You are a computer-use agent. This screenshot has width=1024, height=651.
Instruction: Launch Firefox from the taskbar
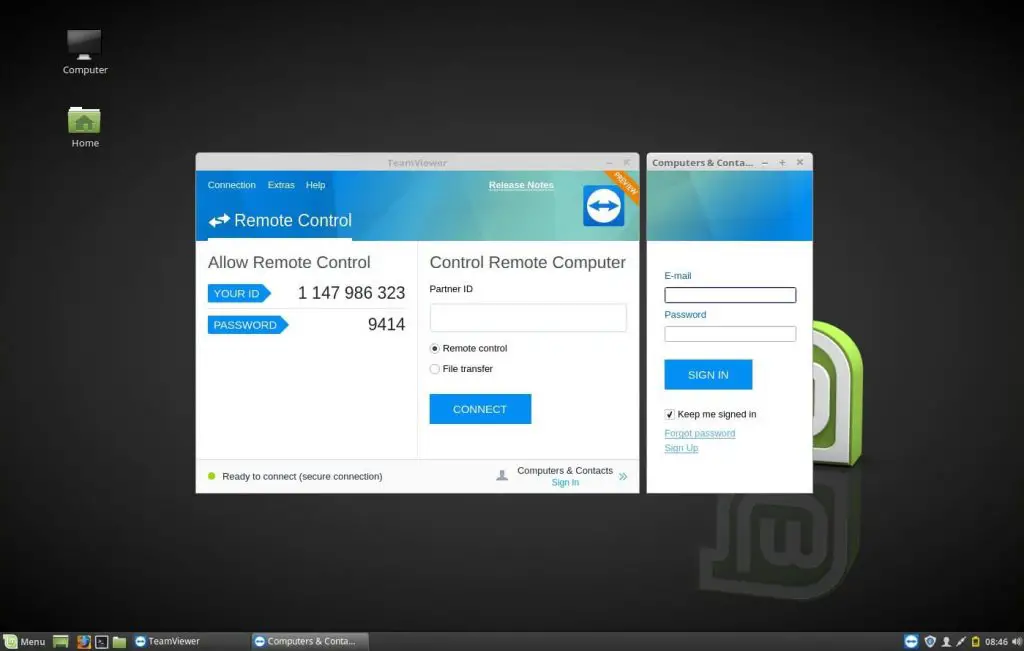click(x=84, y=641)
